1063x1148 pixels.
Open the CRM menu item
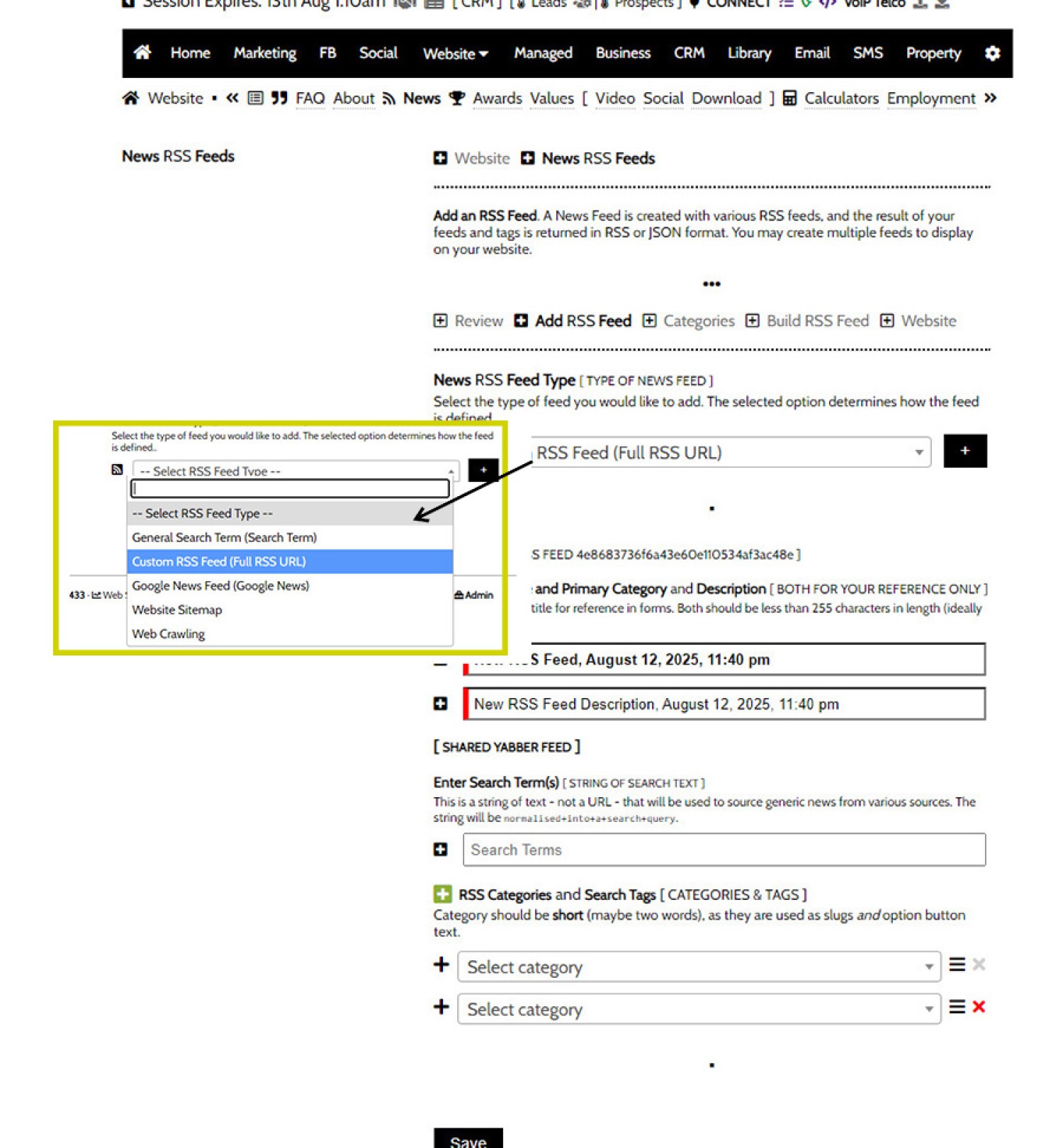click(x=688, y=54)
